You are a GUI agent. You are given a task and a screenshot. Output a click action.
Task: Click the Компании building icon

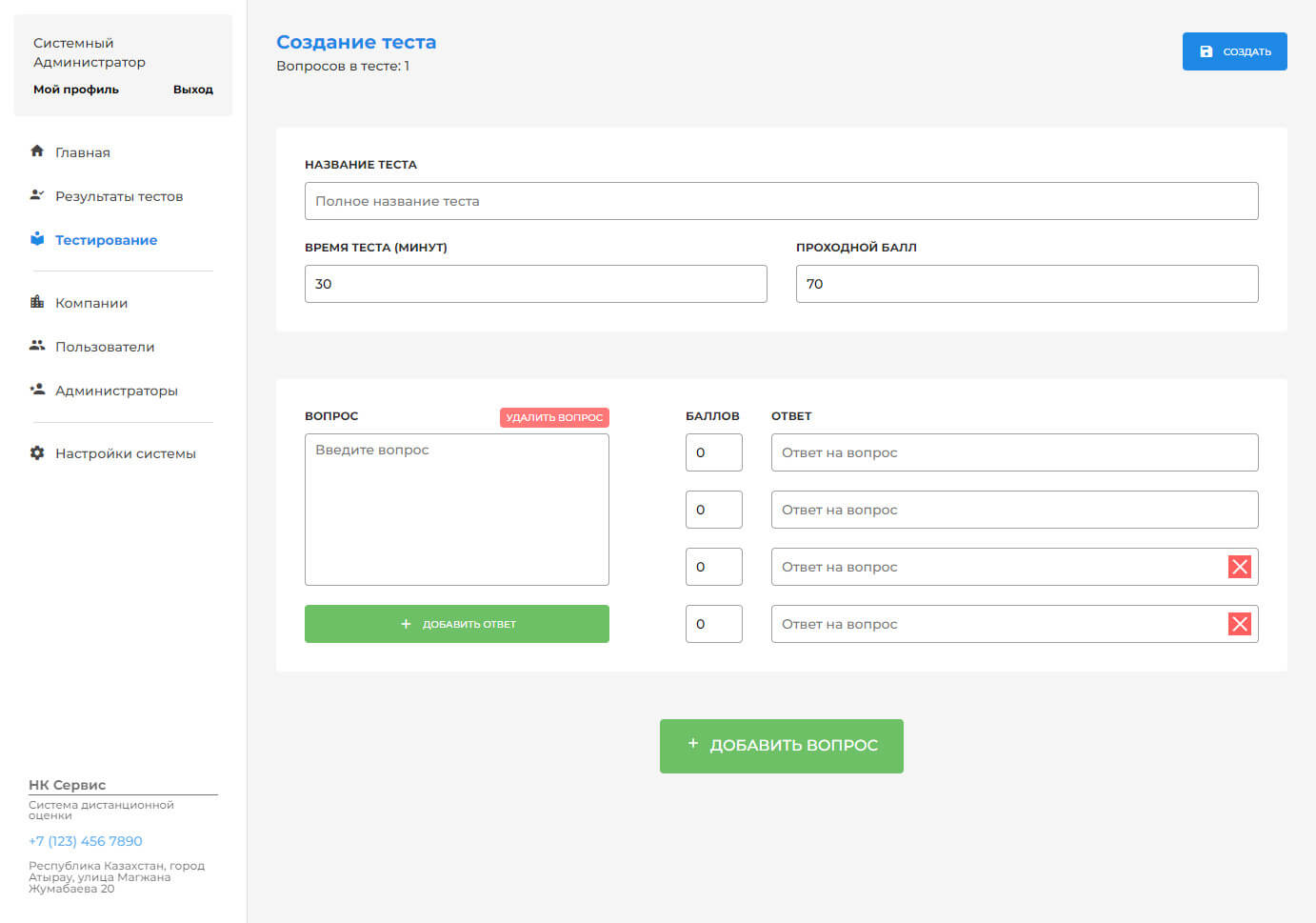pyautogui.click(x=37, y=301)
